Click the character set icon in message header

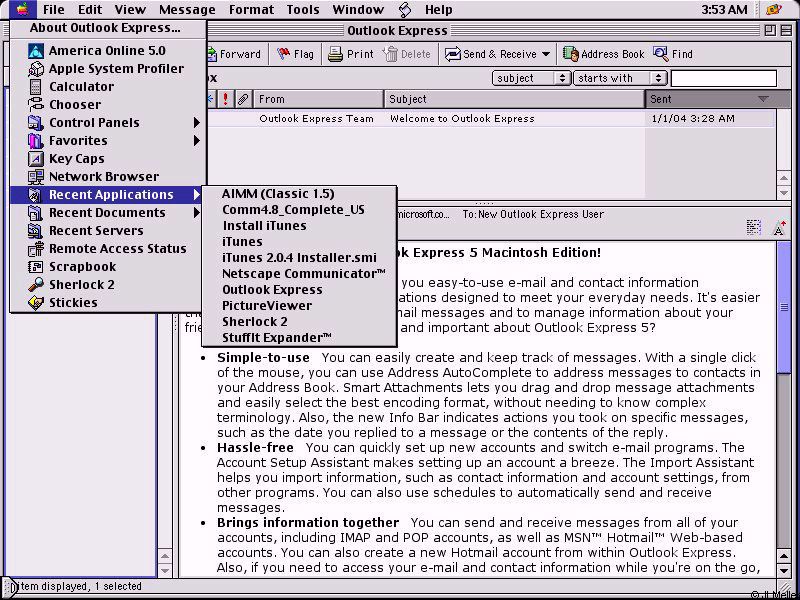pos(754,228)
